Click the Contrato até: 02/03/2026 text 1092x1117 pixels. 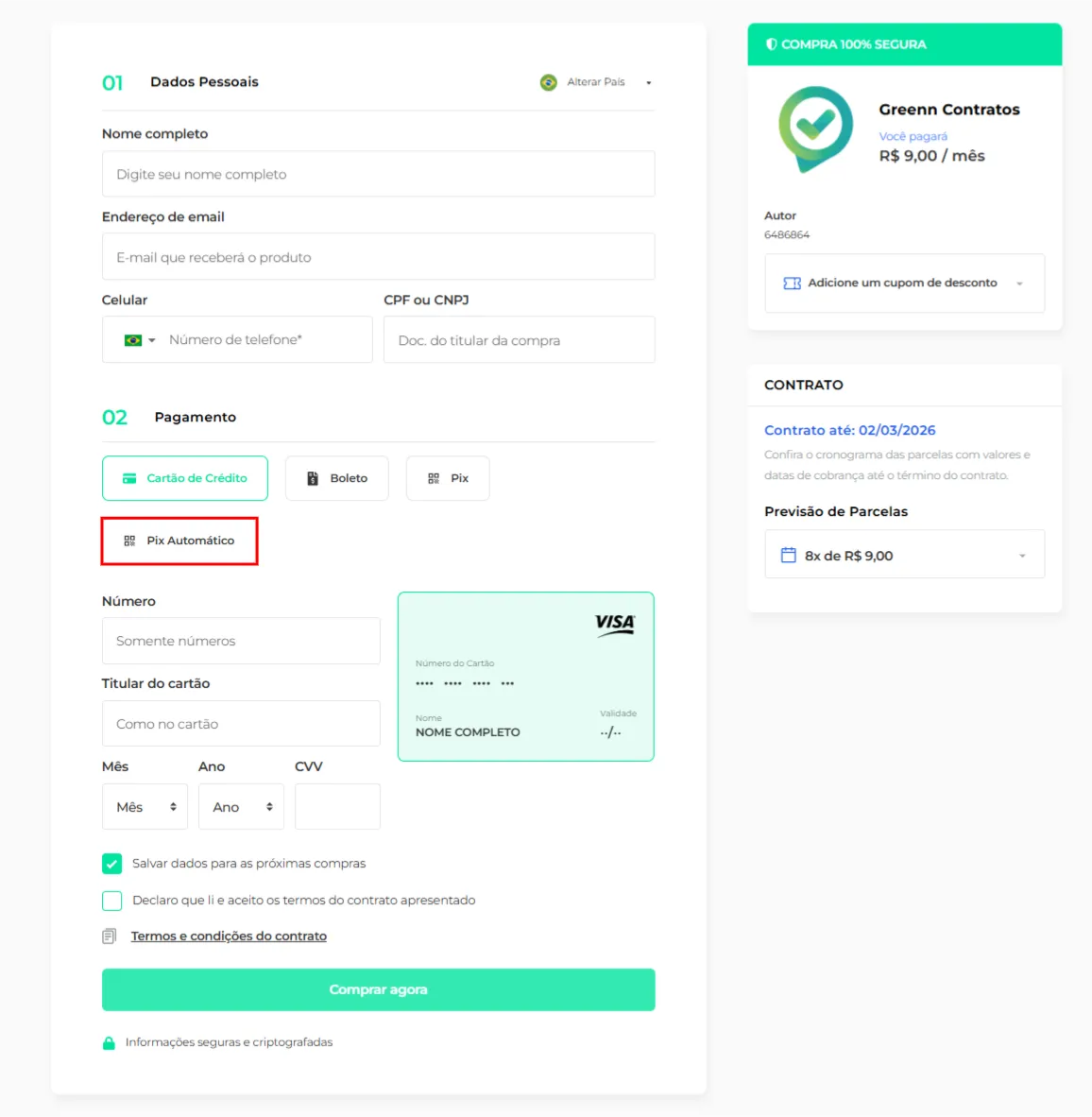(x=850, y=430)
